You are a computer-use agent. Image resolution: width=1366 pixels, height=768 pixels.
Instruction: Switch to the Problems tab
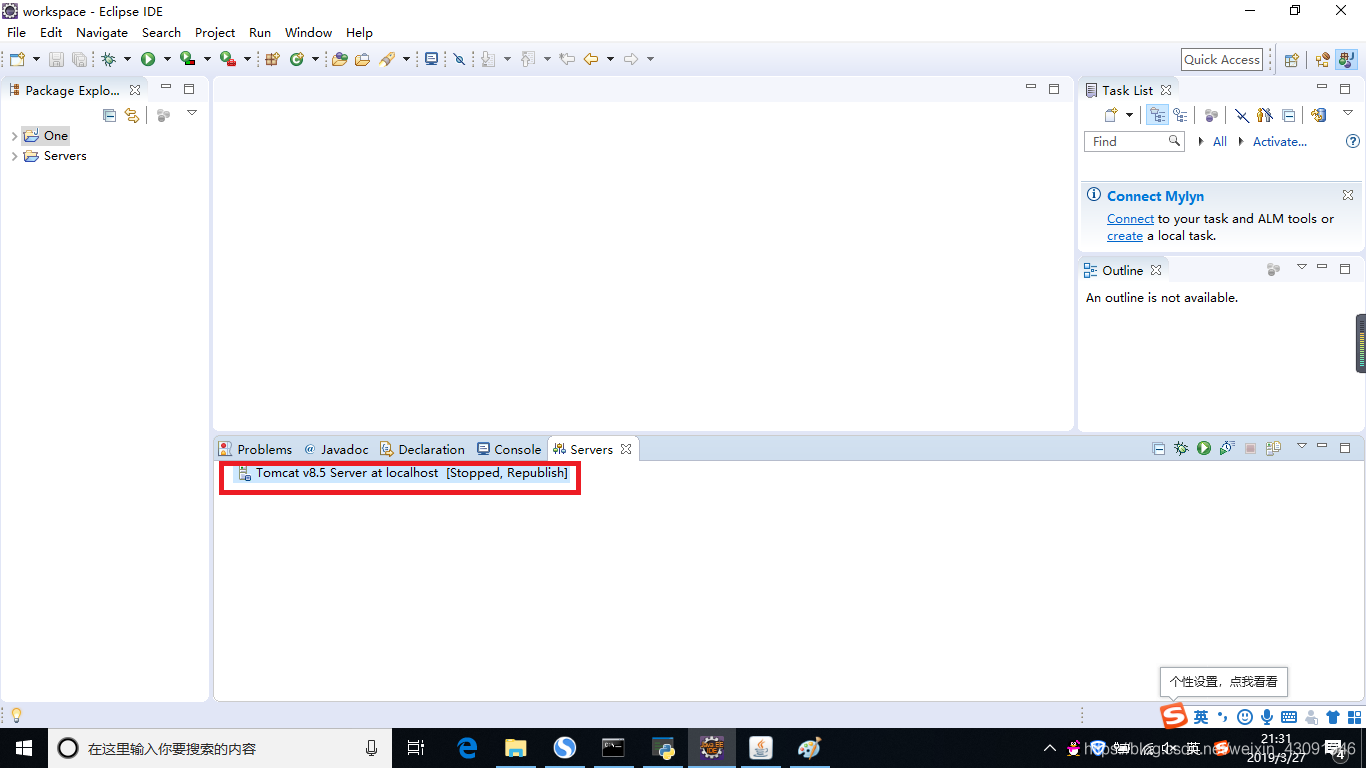(255, 449)
